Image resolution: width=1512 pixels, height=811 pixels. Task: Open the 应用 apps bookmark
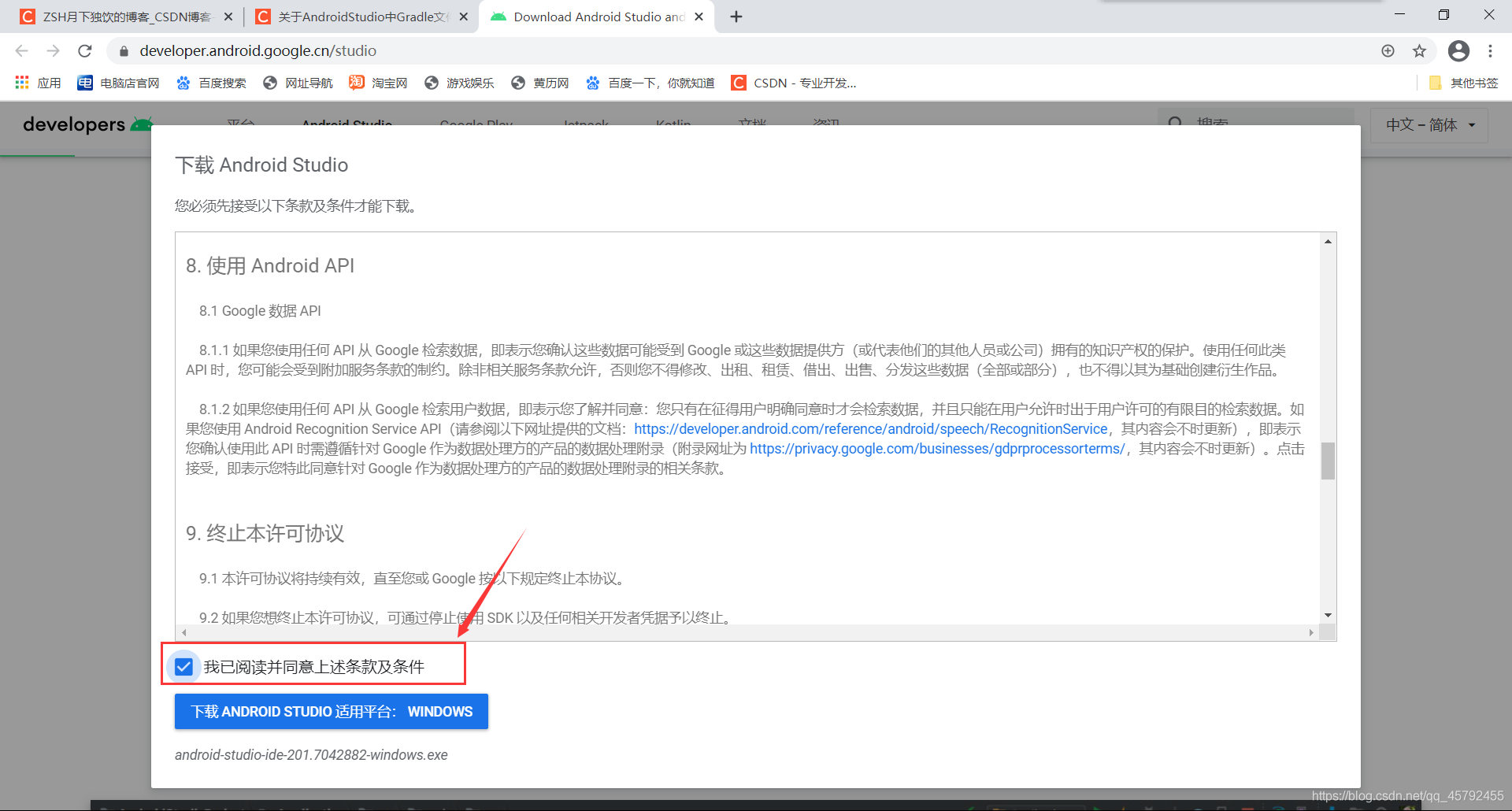tap(38, 83)
